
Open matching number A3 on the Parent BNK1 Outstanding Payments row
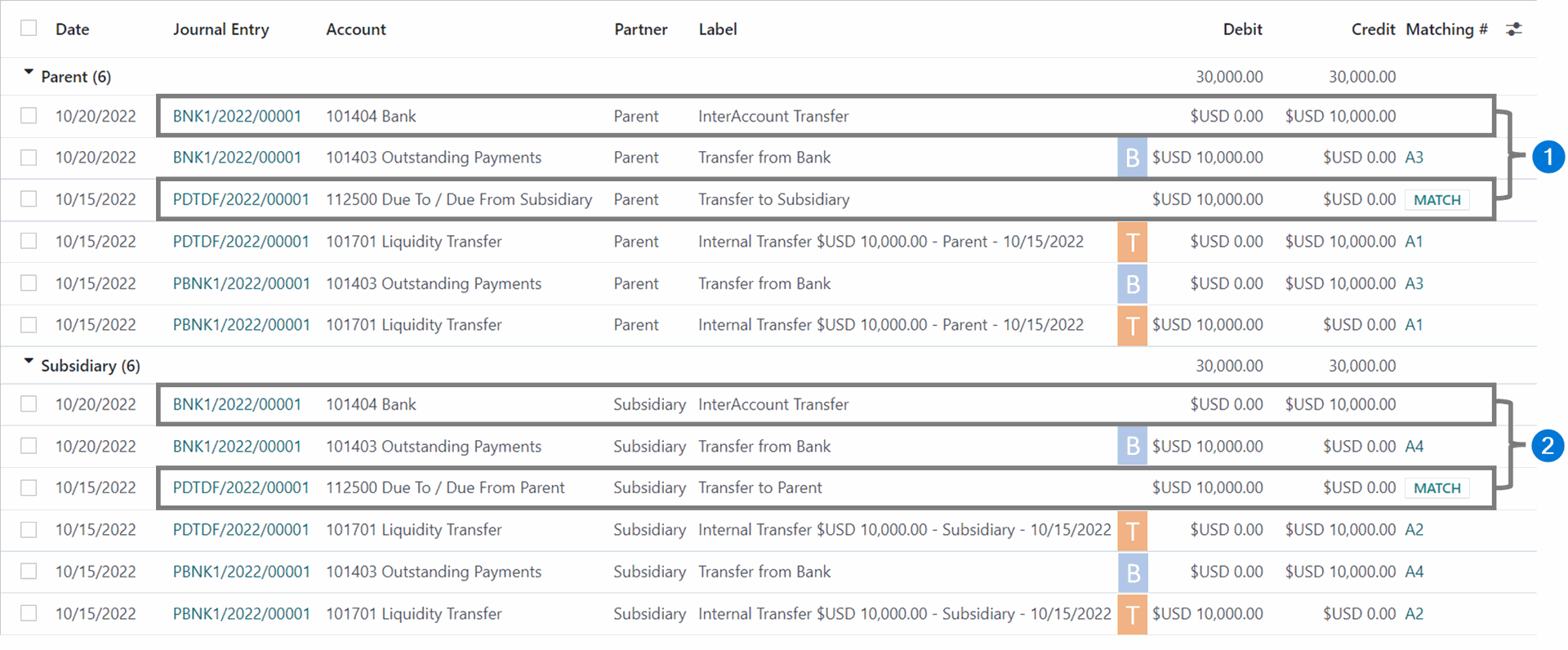click(x=1414, y=158)
